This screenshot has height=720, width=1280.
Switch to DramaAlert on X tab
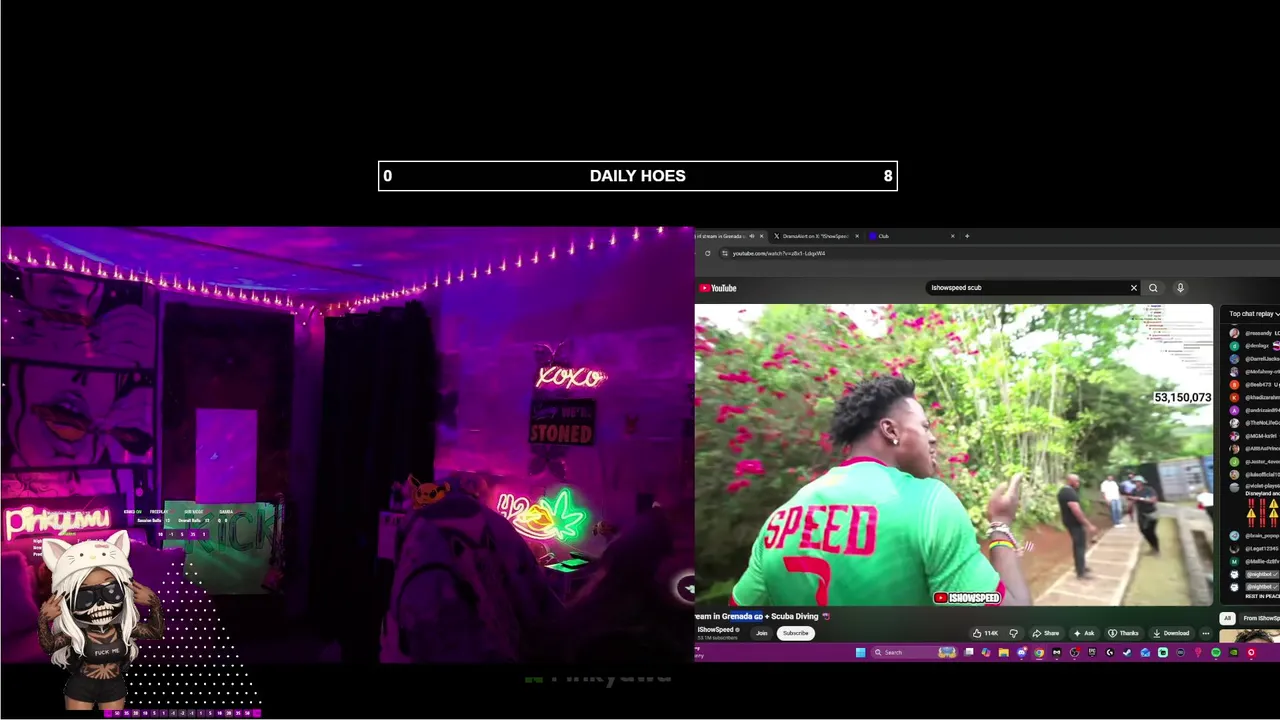[x=815, y=236]
